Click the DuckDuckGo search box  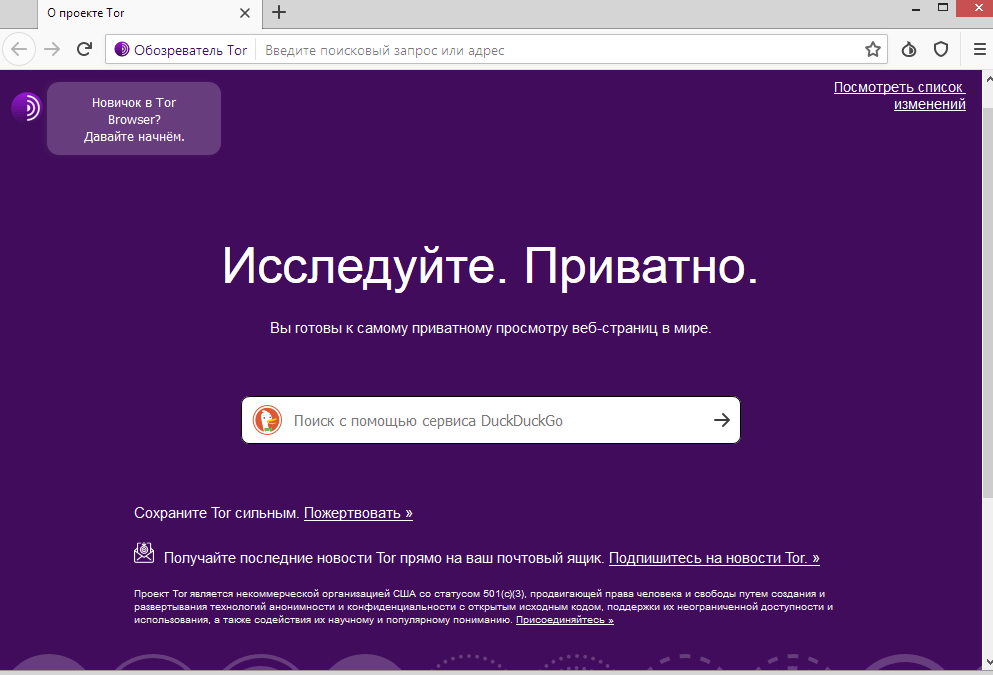pos(491,420)
